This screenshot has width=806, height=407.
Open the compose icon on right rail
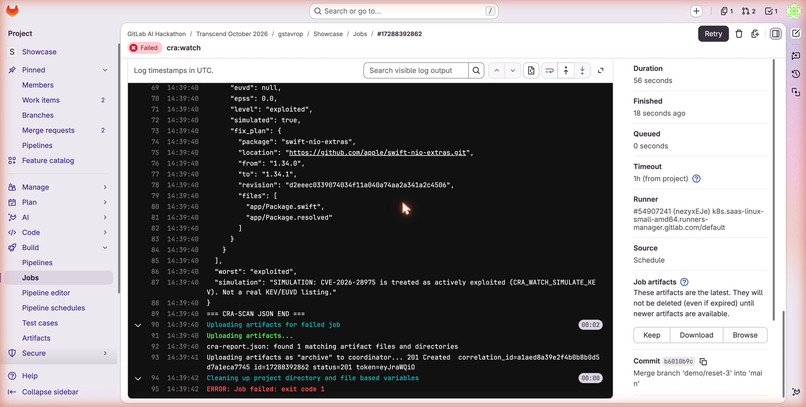point(796,33)
